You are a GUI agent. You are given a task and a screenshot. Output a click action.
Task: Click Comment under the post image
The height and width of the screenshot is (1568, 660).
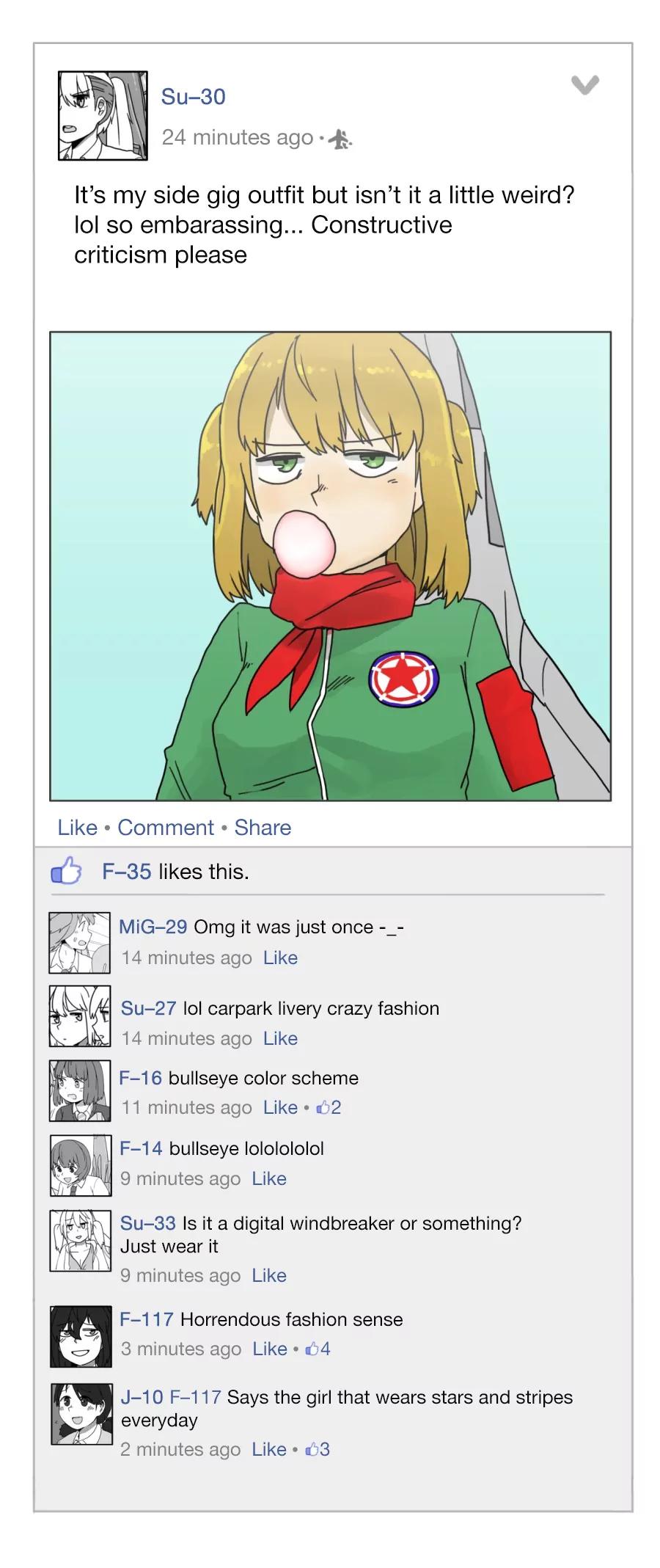tap(166, 828)
